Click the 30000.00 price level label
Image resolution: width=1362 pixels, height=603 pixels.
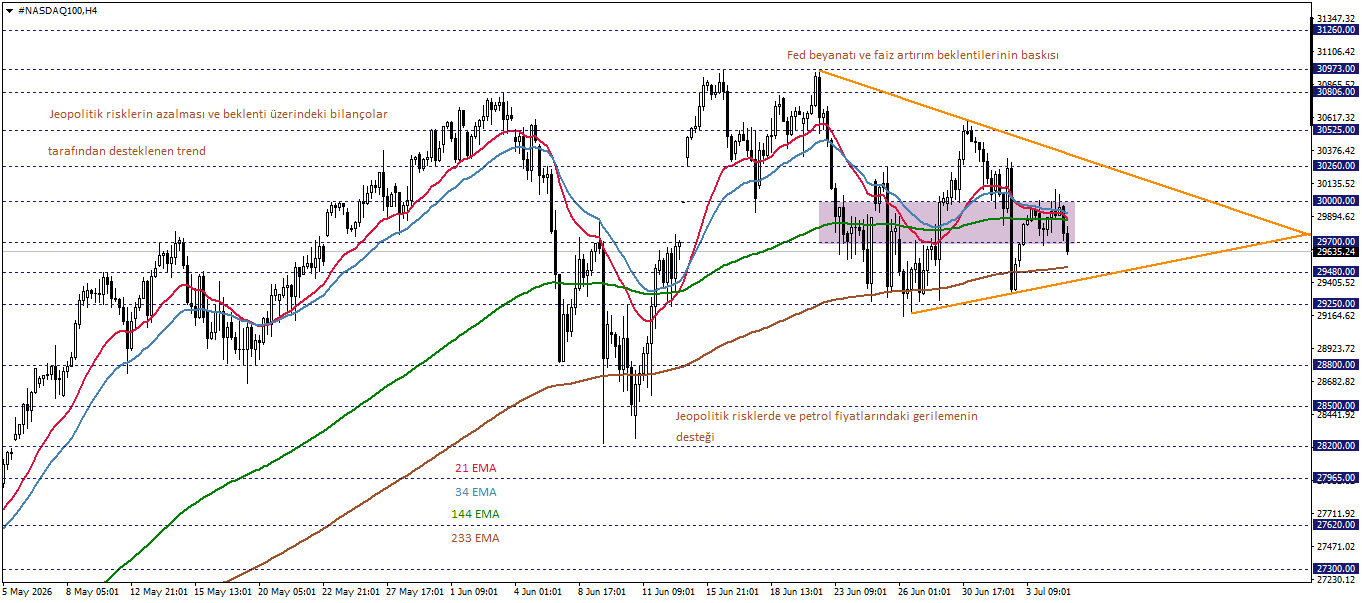pyautogui.click(x=1337, y=200)
